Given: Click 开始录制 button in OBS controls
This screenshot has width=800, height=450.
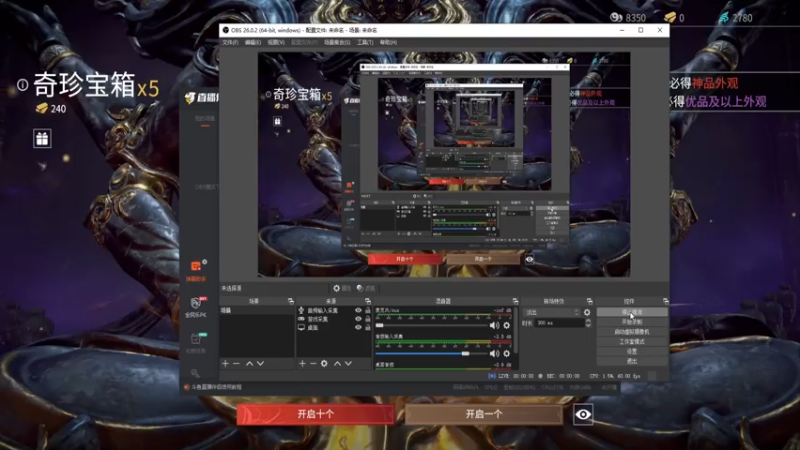Looking at the screenshot, I should (x=632, y=322).
